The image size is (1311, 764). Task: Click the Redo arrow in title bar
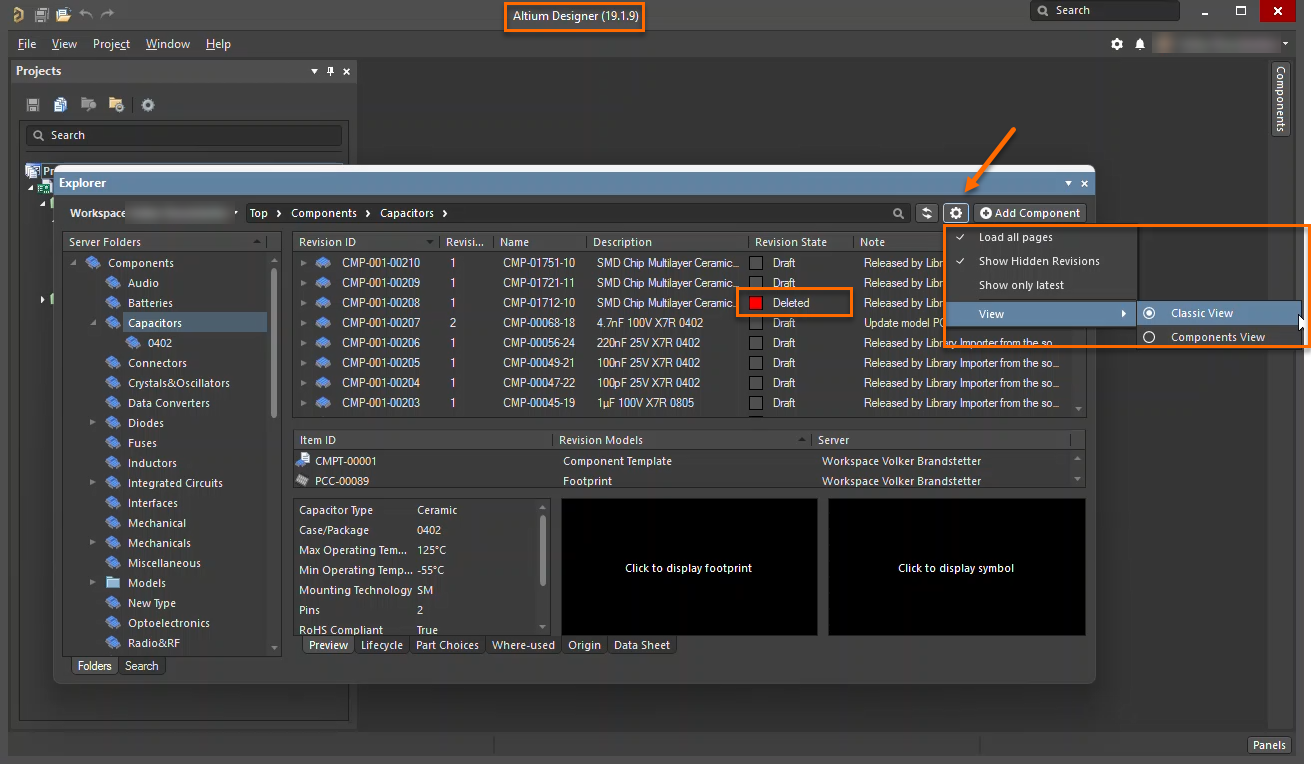(x=108, y=14)
